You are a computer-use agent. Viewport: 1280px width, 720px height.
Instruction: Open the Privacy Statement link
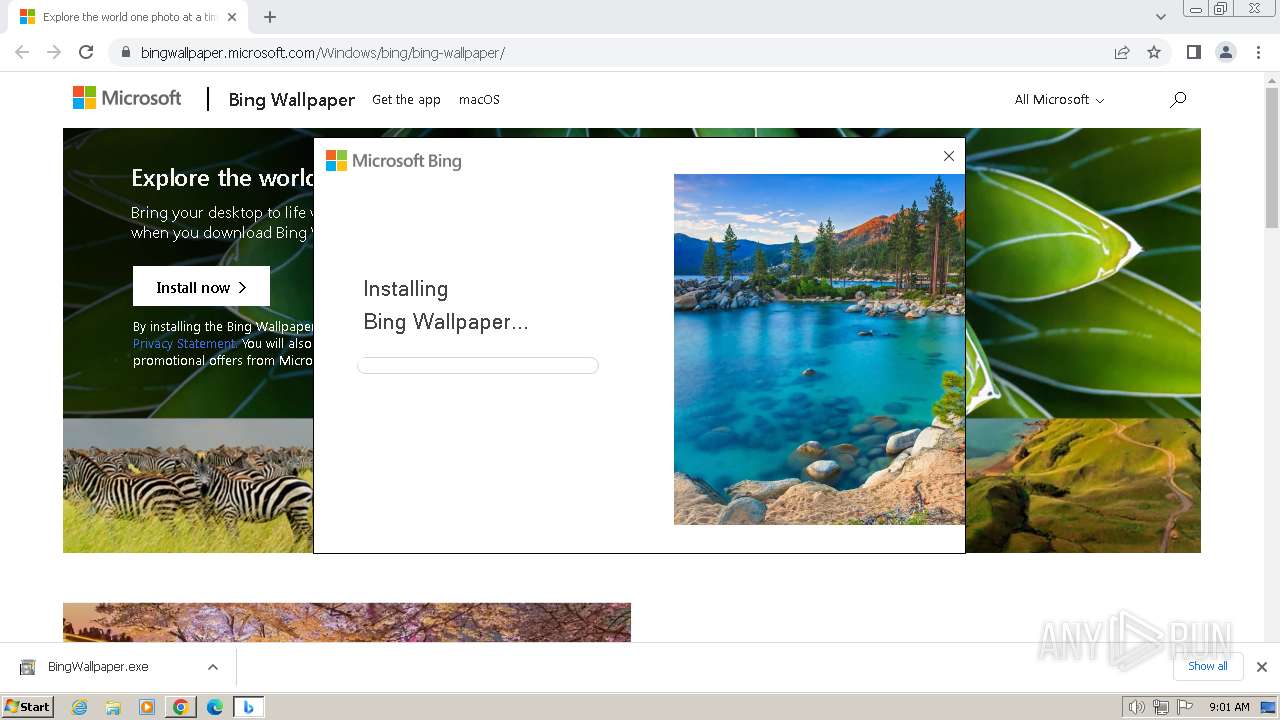tap(185, 343)
